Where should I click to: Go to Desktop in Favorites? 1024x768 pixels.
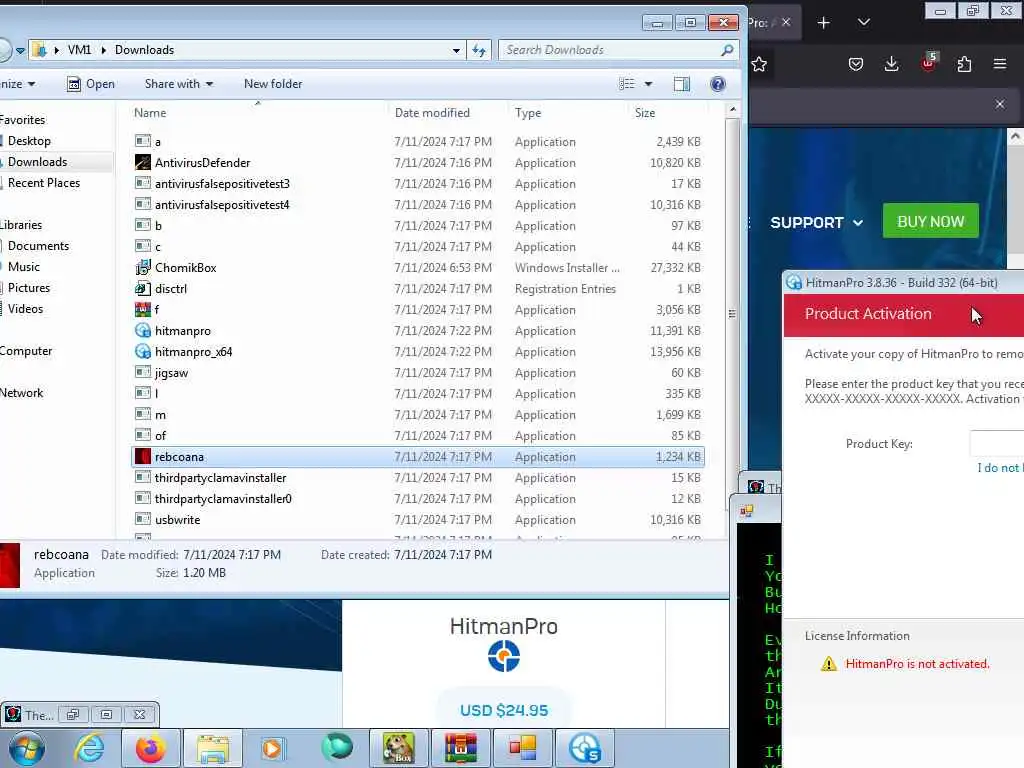click(x=29, y=141)
